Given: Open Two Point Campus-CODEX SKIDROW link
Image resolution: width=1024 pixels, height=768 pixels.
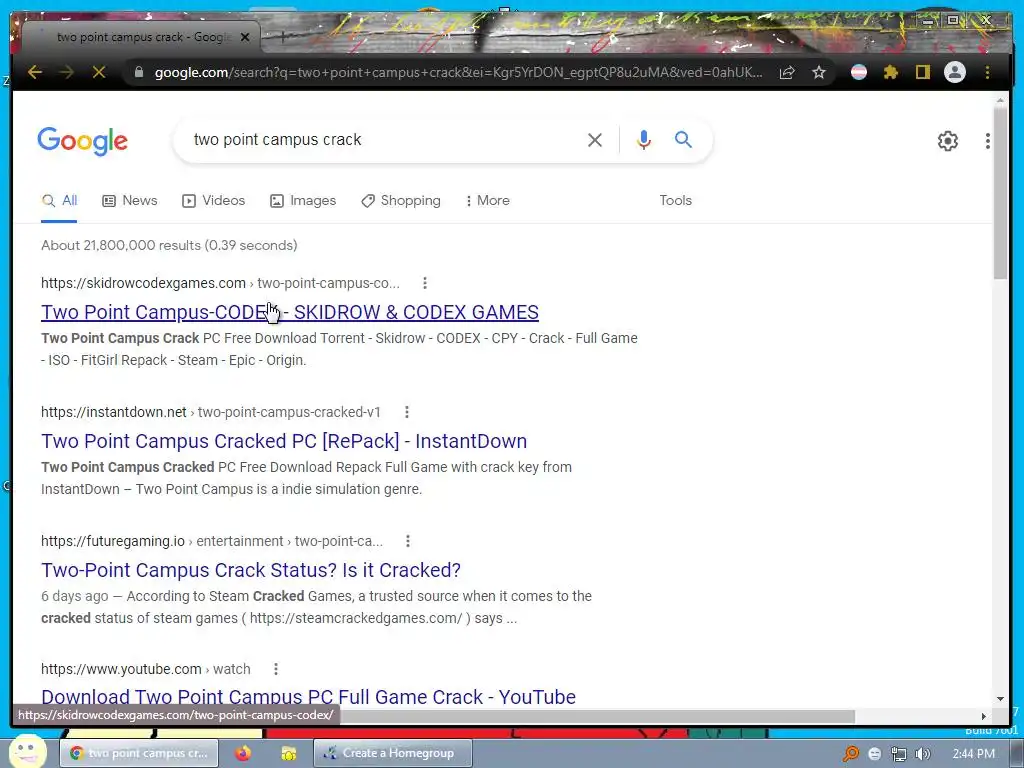Looking at the screenshot, I should click(x=290, y=312).
